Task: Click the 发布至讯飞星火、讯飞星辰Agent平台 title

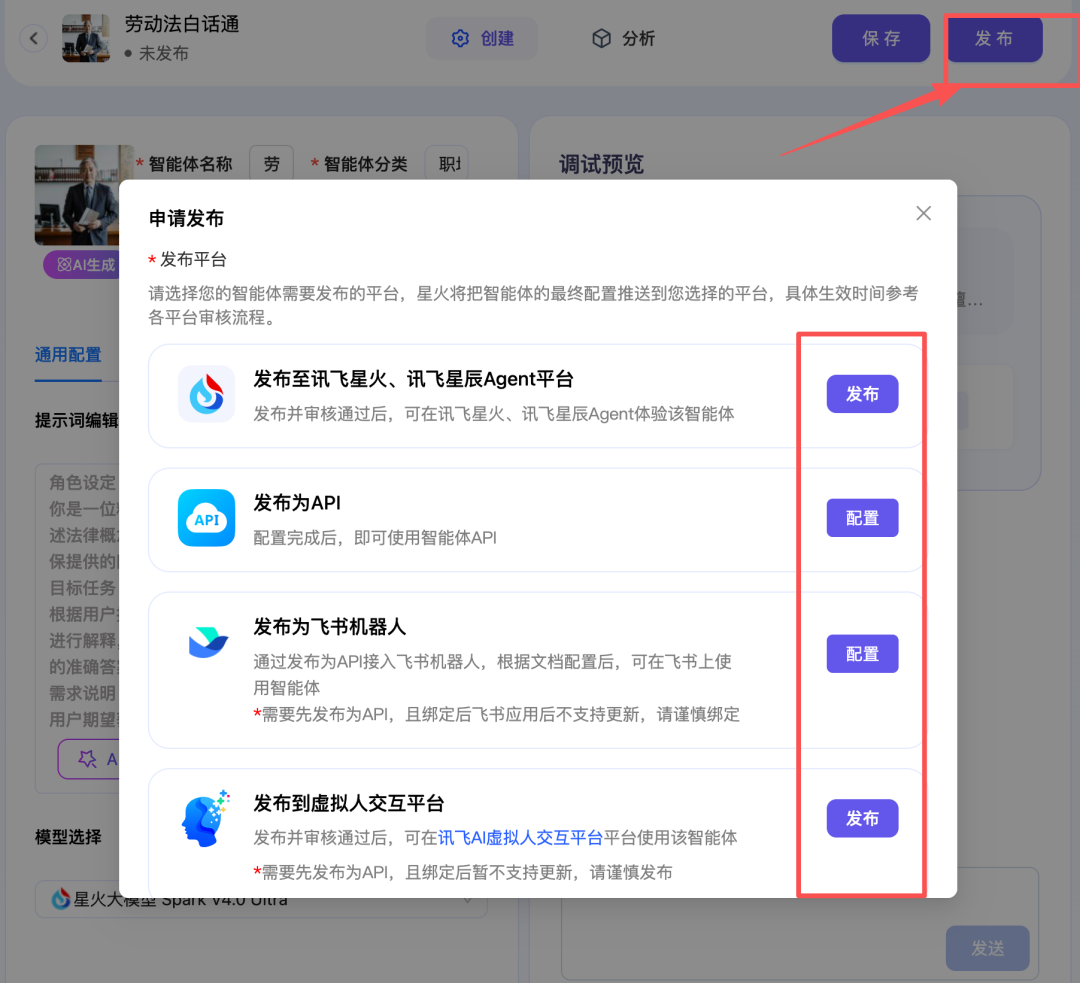Action: point(413,379)
